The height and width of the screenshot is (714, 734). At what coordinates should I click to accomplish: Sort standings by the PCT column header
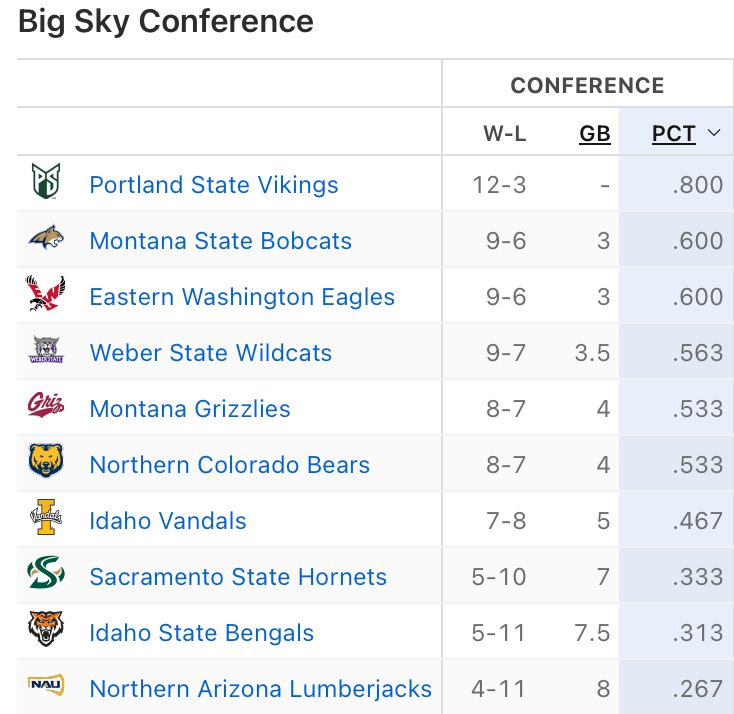coord(673,134)
